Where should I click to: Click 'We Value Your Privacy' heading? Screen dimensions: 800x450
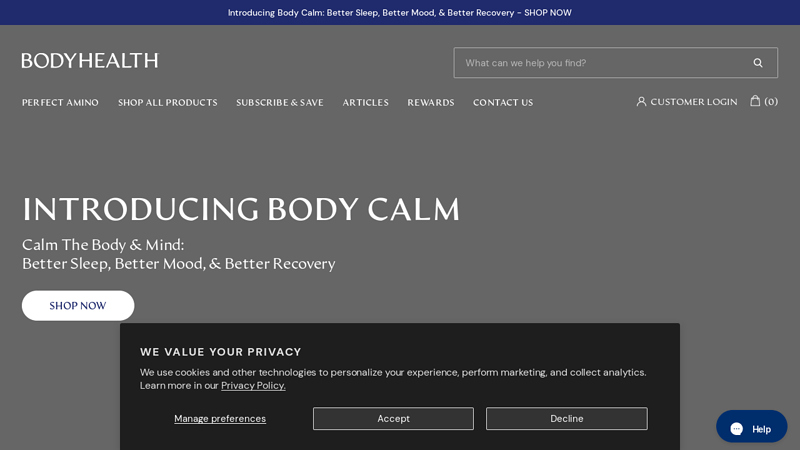coord(221,352)
